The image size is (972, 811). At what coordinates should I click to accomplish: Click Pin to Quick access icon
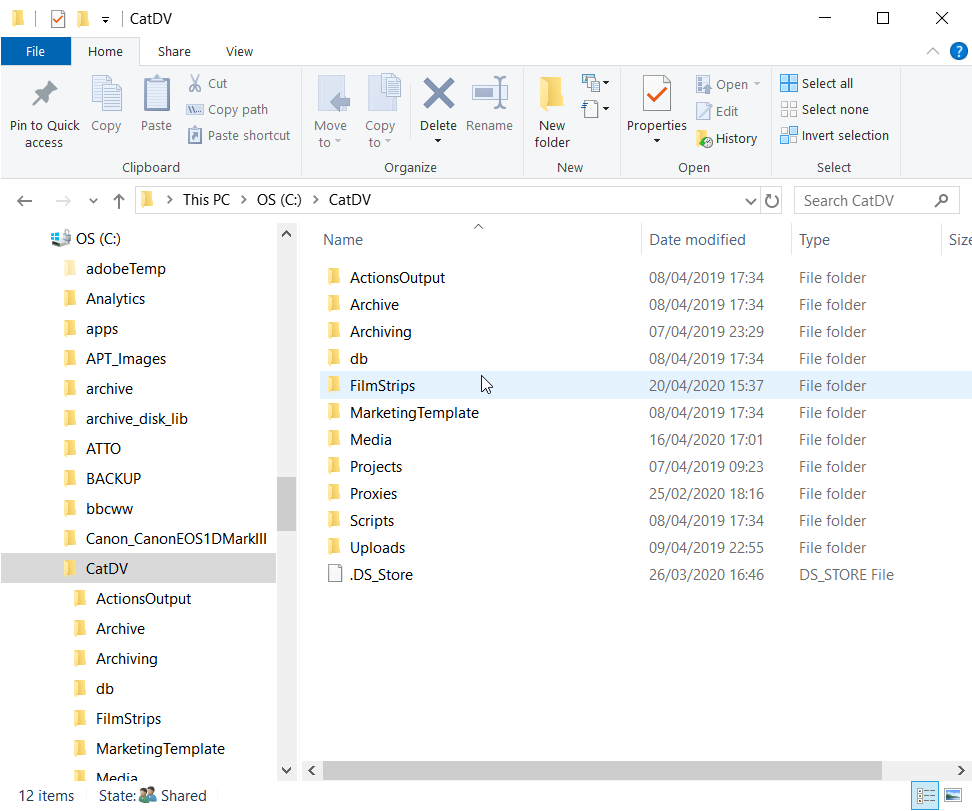[x=45, y=94]
